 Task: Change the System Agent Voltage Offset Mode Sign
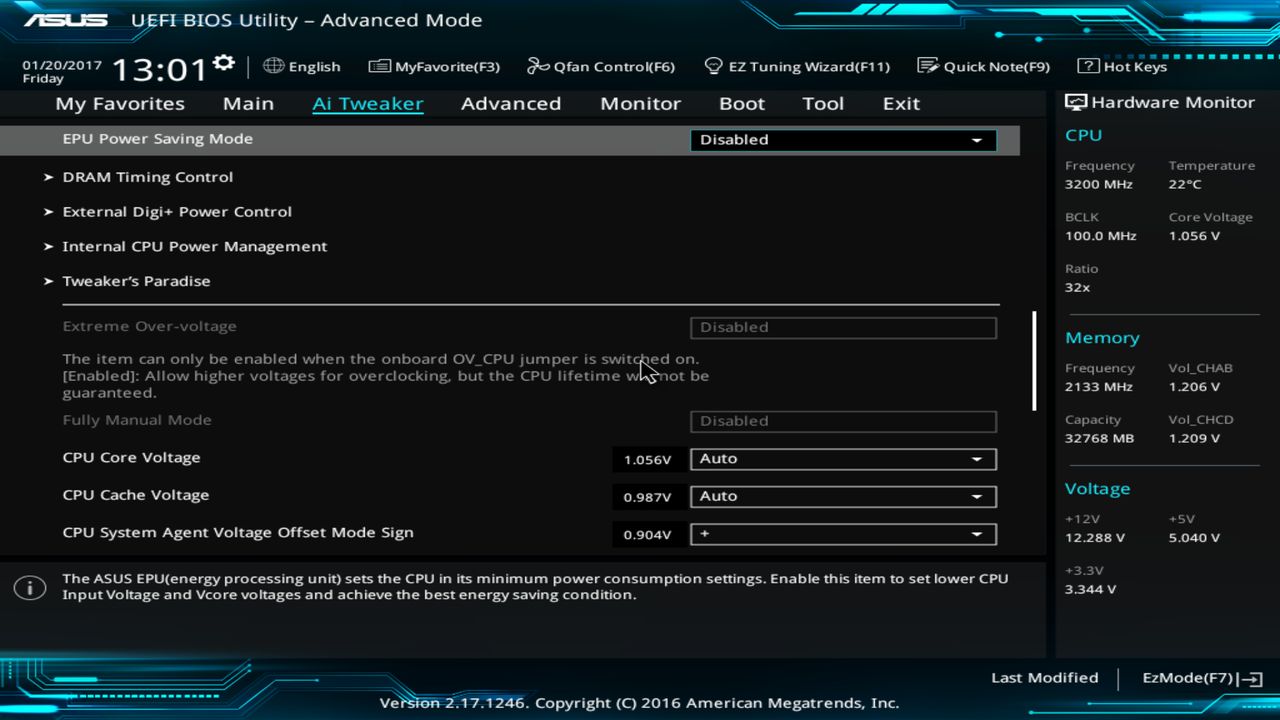[842, 534]
